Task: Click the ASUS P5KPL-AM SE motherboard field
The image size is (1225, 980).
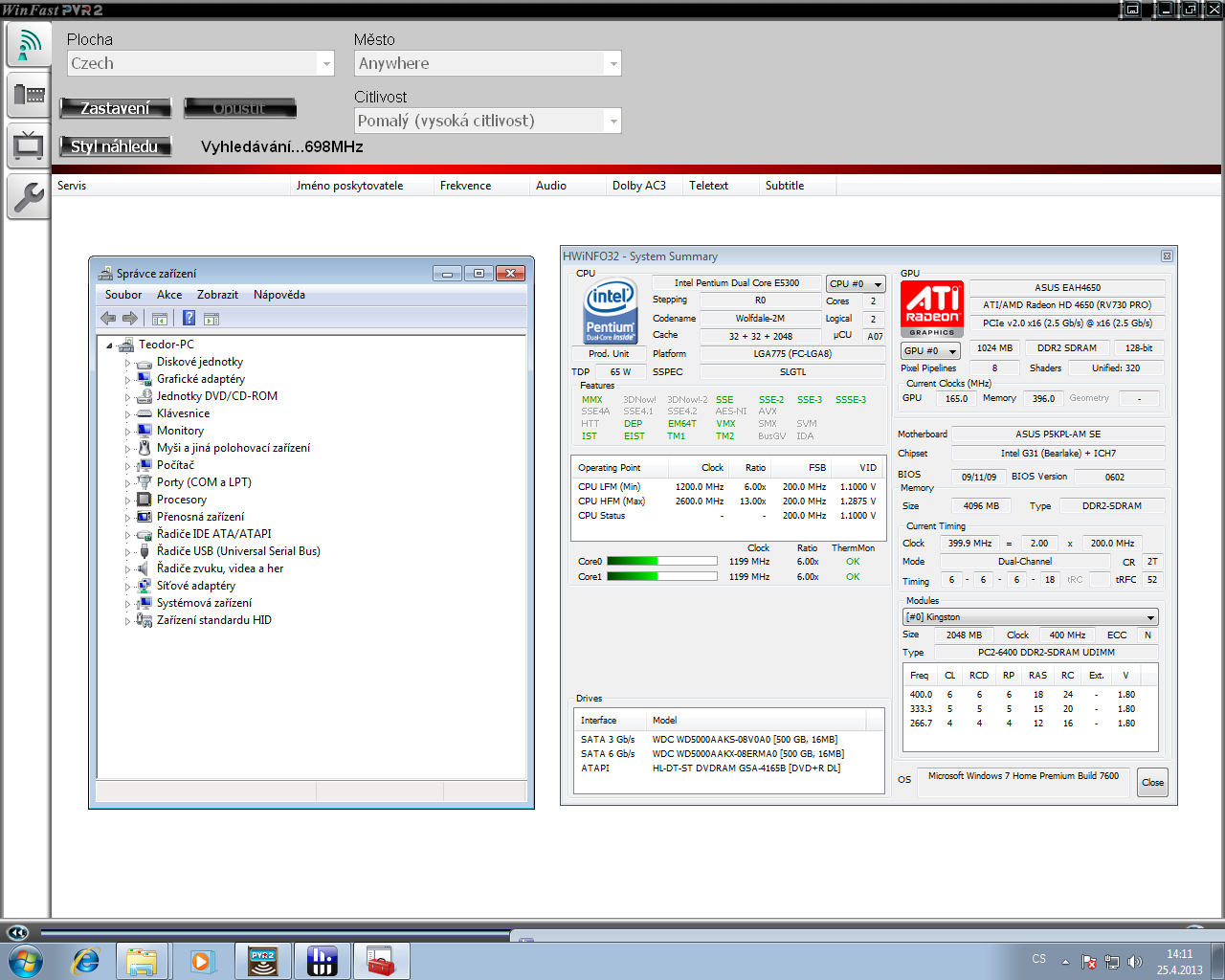Action: coord(1058,434)
